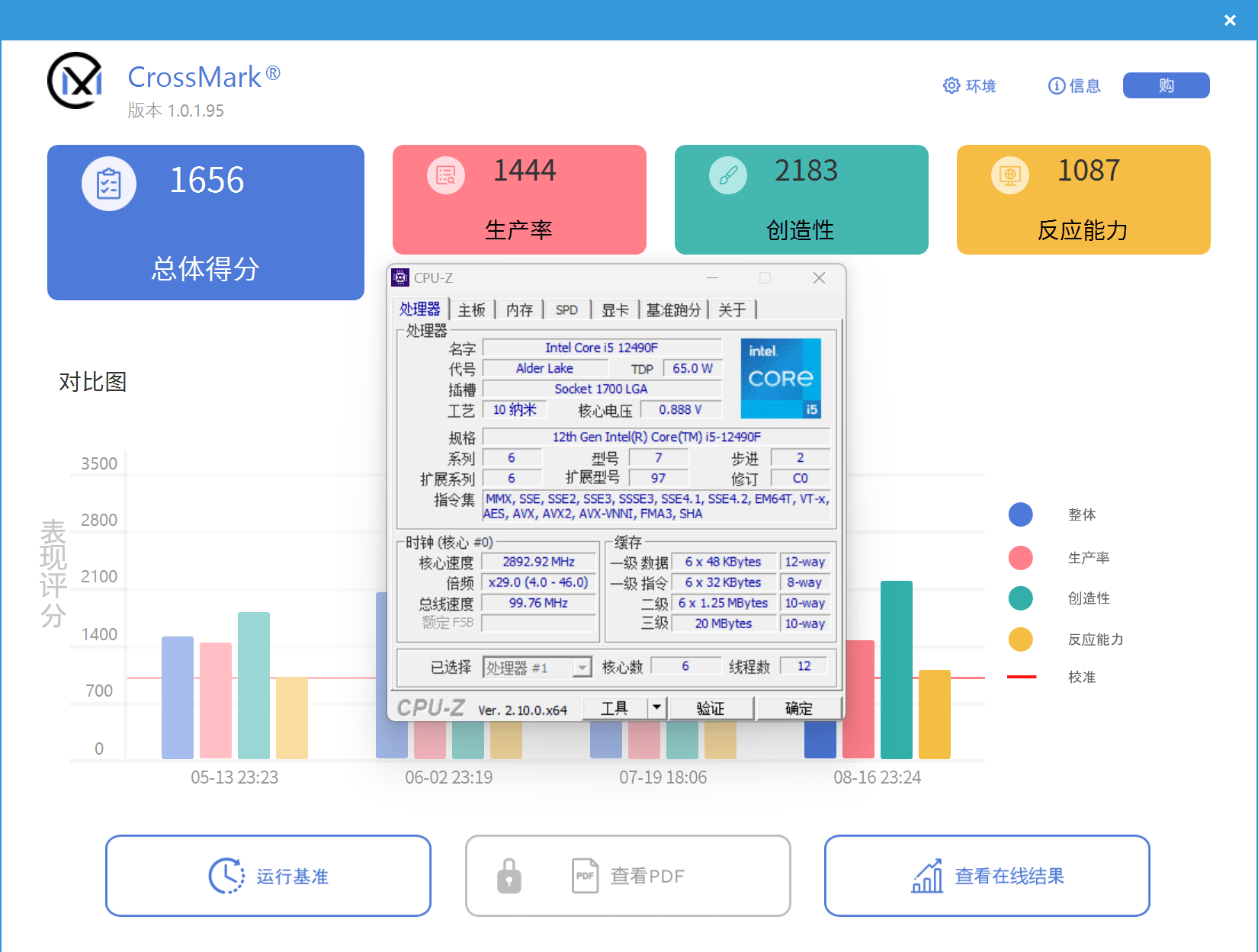Open the 处理器 #1 selection dropdown
This screenshot has height=952, width=1258.
[538, 668]
